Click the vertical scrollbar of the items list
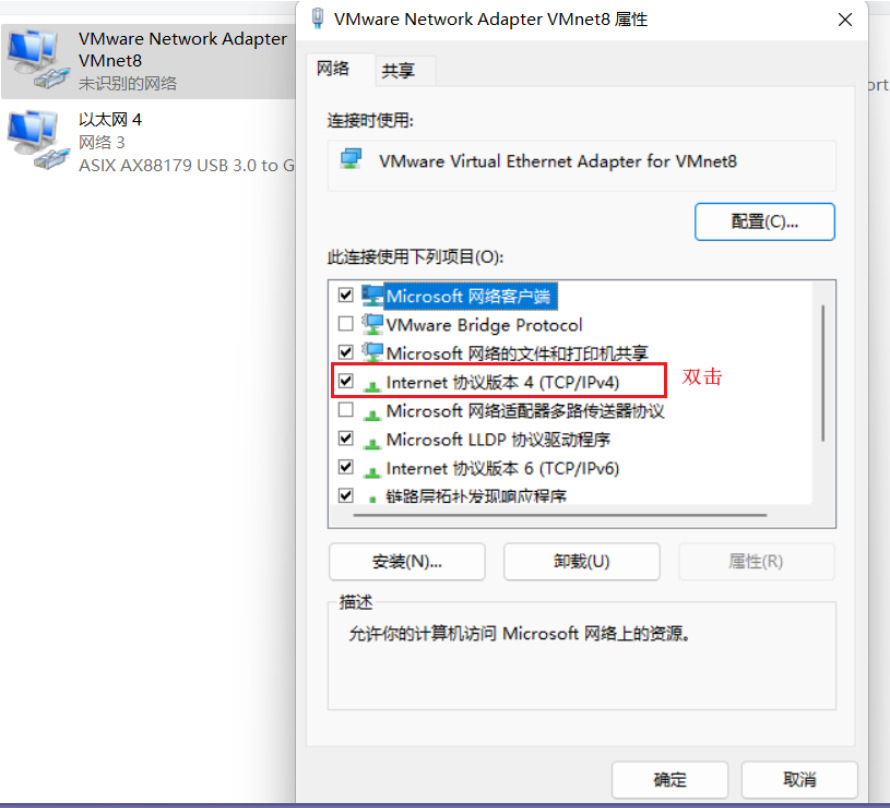Screen dimensions: 890x808 click(823, 373)
